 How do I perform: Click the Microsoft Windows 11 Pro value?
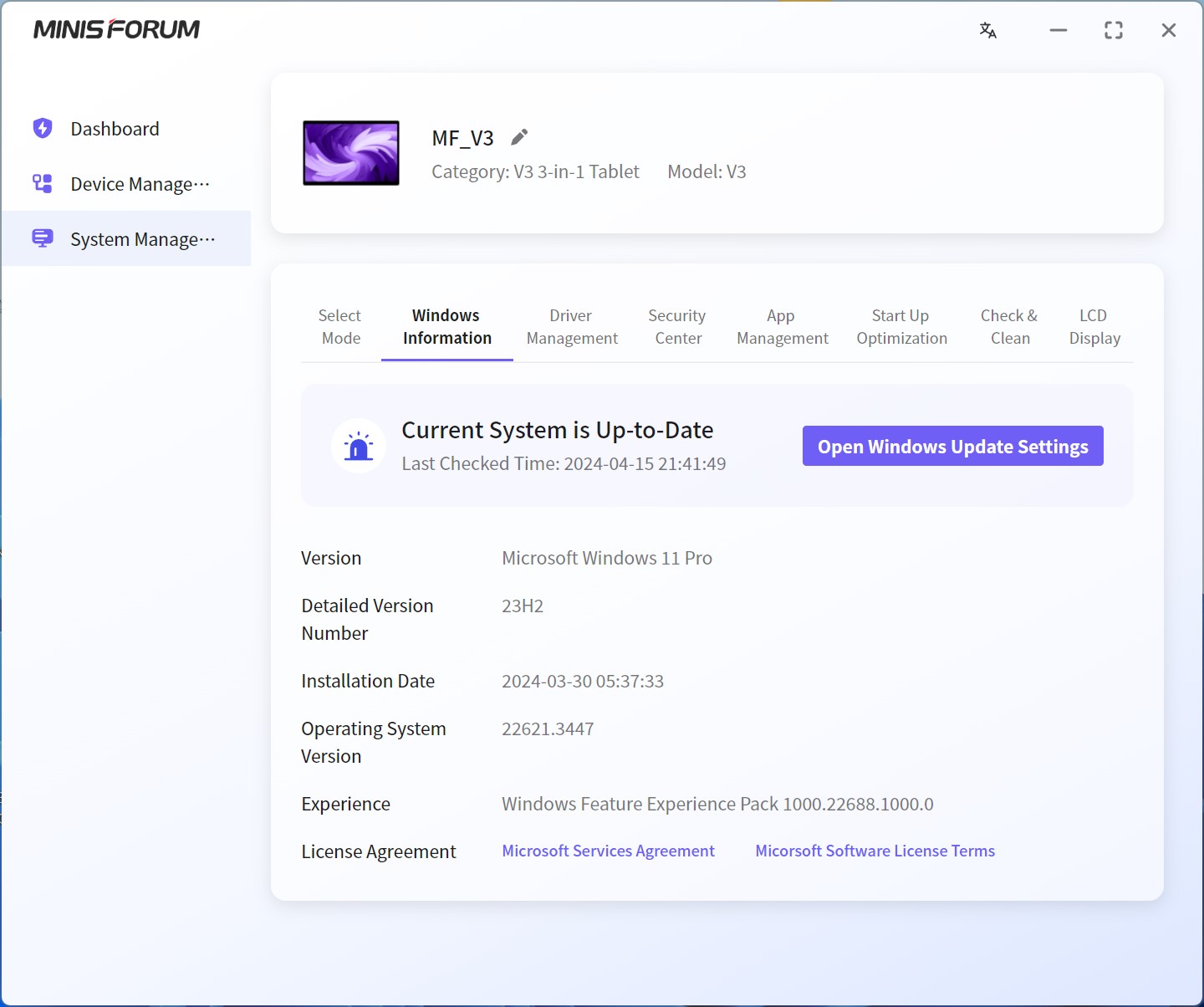(x=607, y=558)
